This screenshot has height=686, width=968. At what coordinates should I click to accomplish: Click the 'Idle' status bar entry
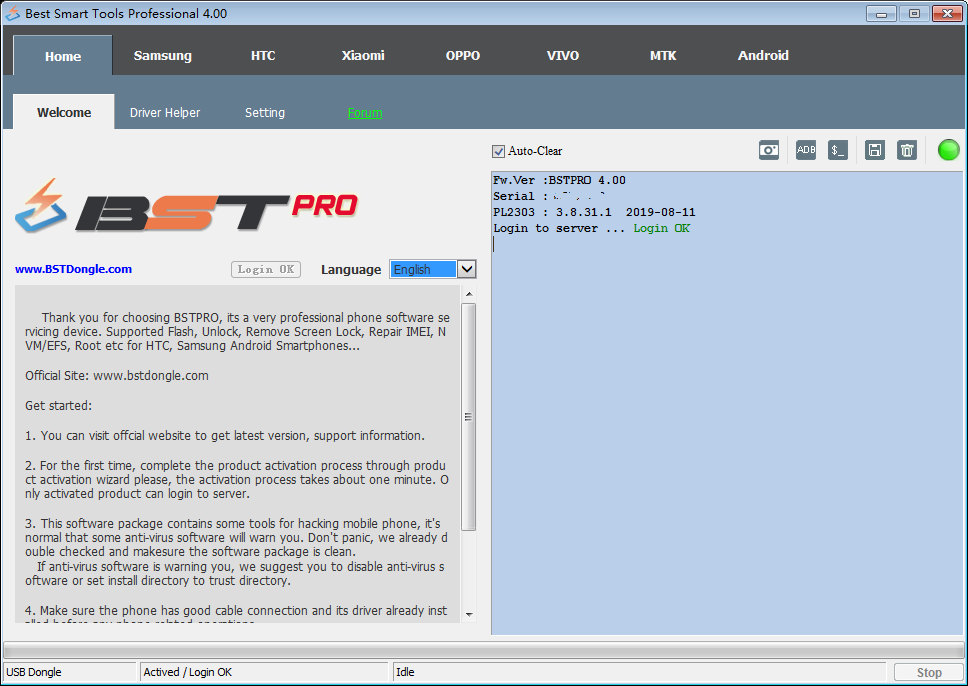click(640, 672)
